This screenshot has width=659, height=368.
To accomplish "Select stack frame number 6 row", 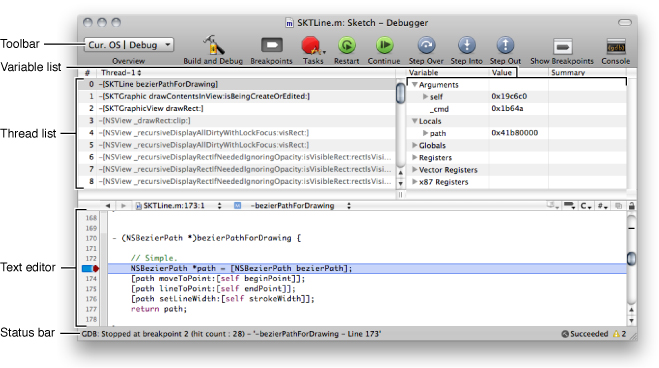I will 236,157.
